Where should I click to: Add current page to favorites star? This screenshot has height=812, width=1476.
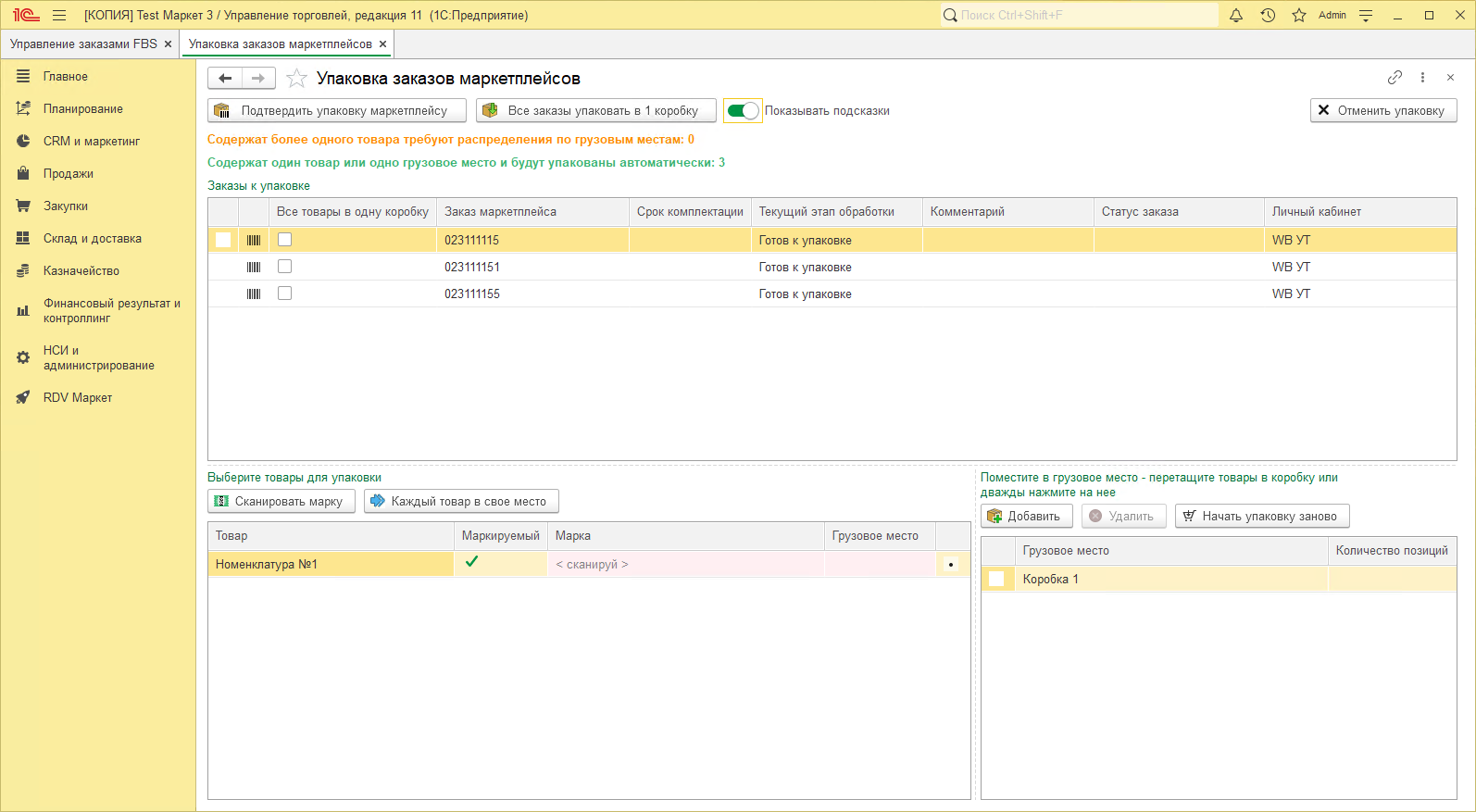[296, 79]
